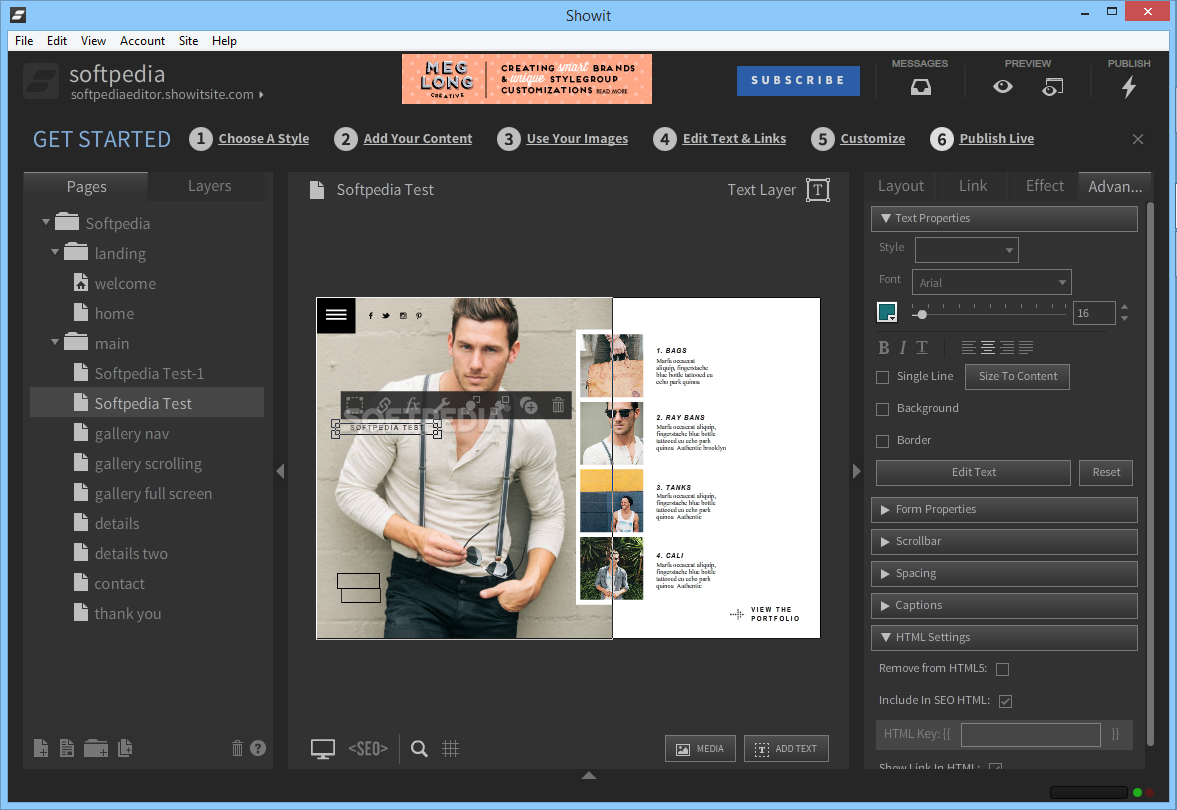1177x810 pixels.
Task: Enable the Border checkbox
Action: tap(883, 441)
